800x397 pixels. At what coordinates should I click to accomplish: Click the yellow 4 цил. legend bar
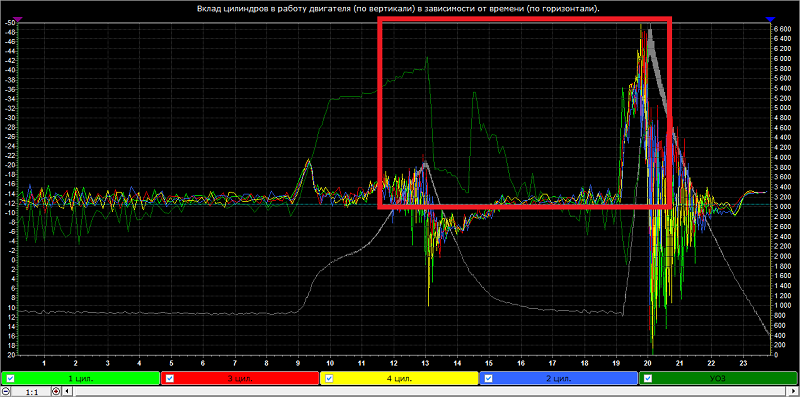pos(399,378)
